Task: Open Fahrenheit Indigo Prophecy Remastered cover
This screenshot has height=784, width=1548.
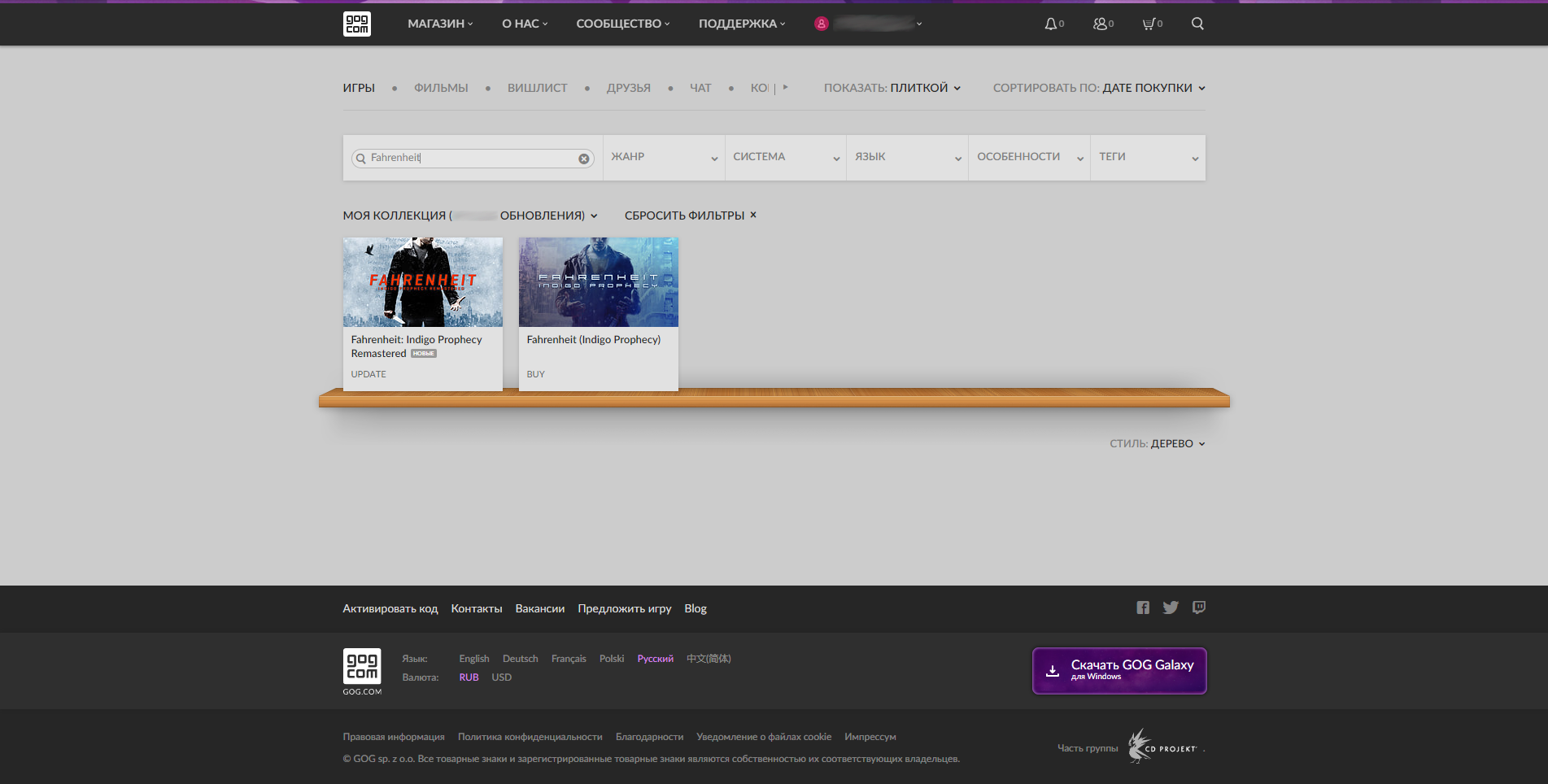Action: click(x=423, y=282)
